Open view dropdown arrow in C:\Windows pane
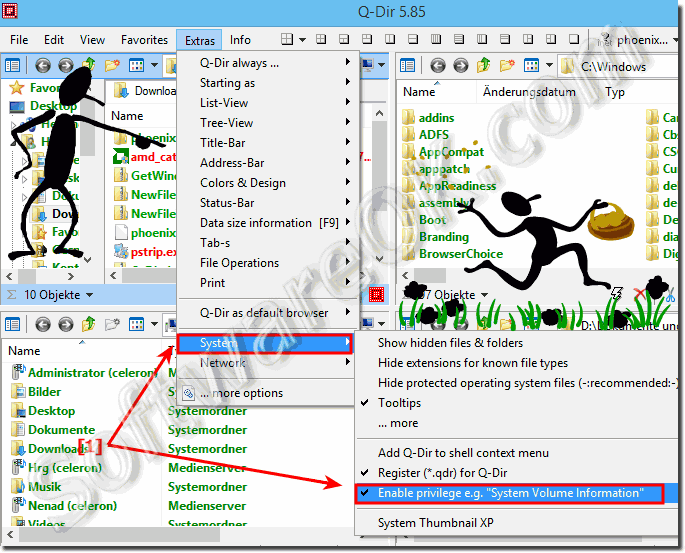 click(x=549, y=66)
